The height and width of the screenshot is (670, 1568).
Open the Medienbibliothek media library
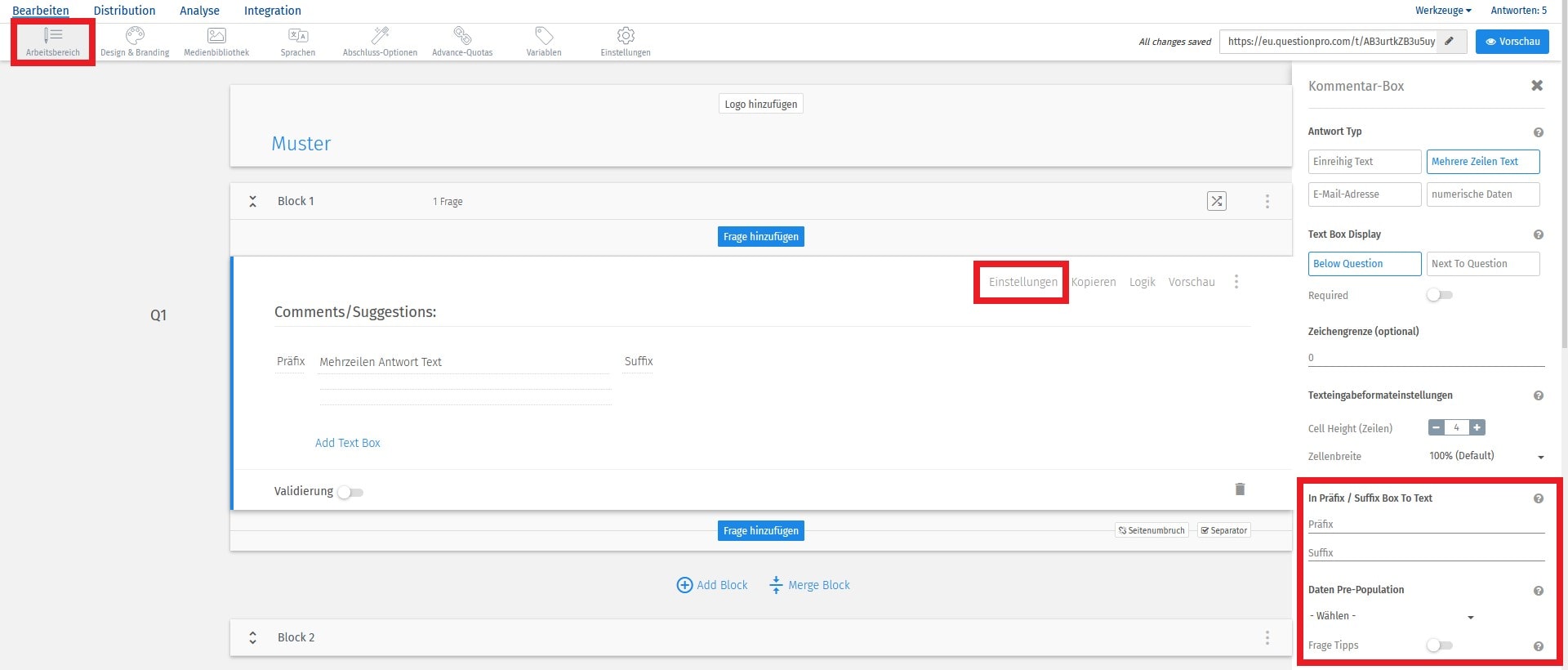pyautogui.click(x=216, y=42)
